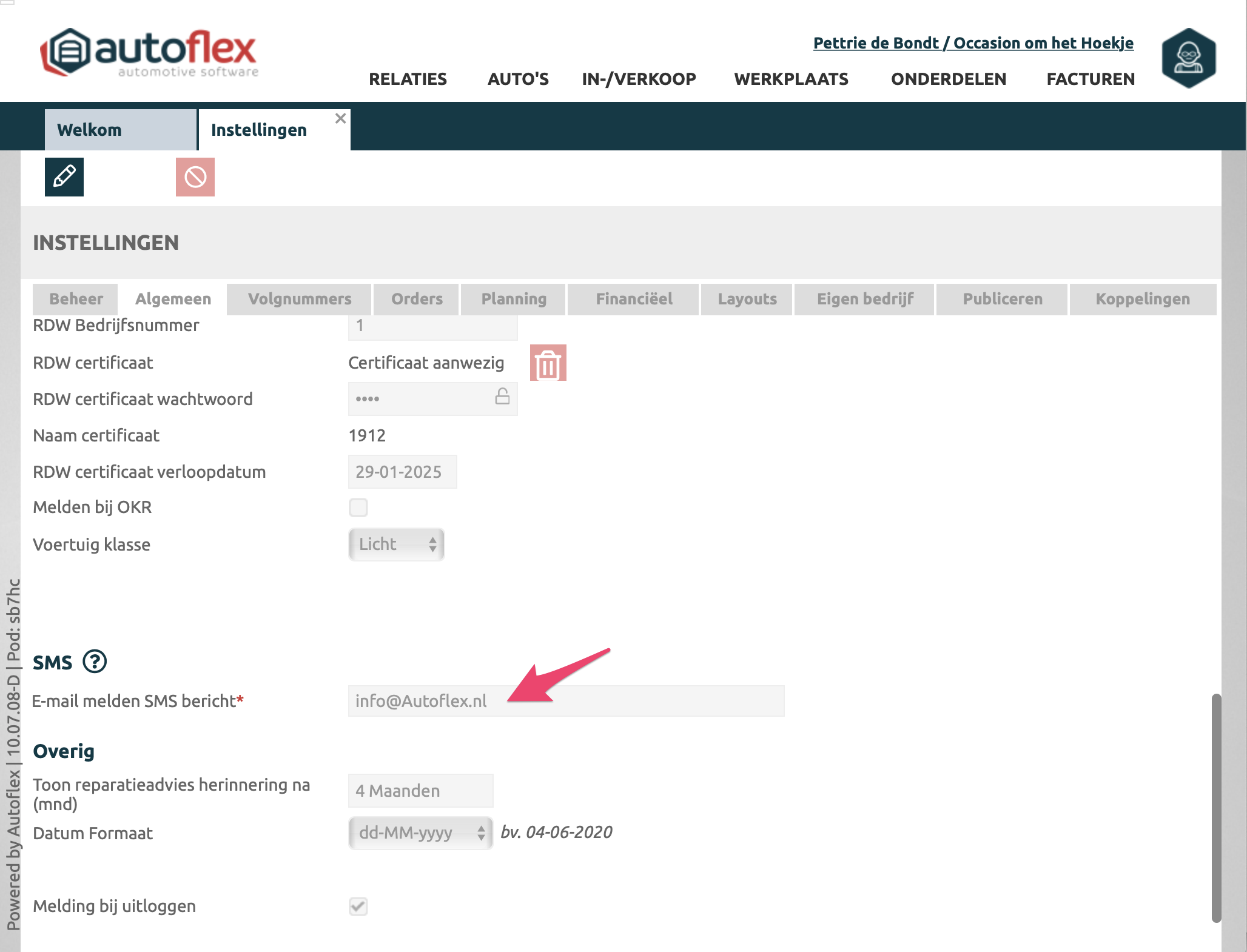This screenshot has height=952, width=1247.
Task: Click the red cancel icon
Action: pyautogui.click(x=195, y=177)
